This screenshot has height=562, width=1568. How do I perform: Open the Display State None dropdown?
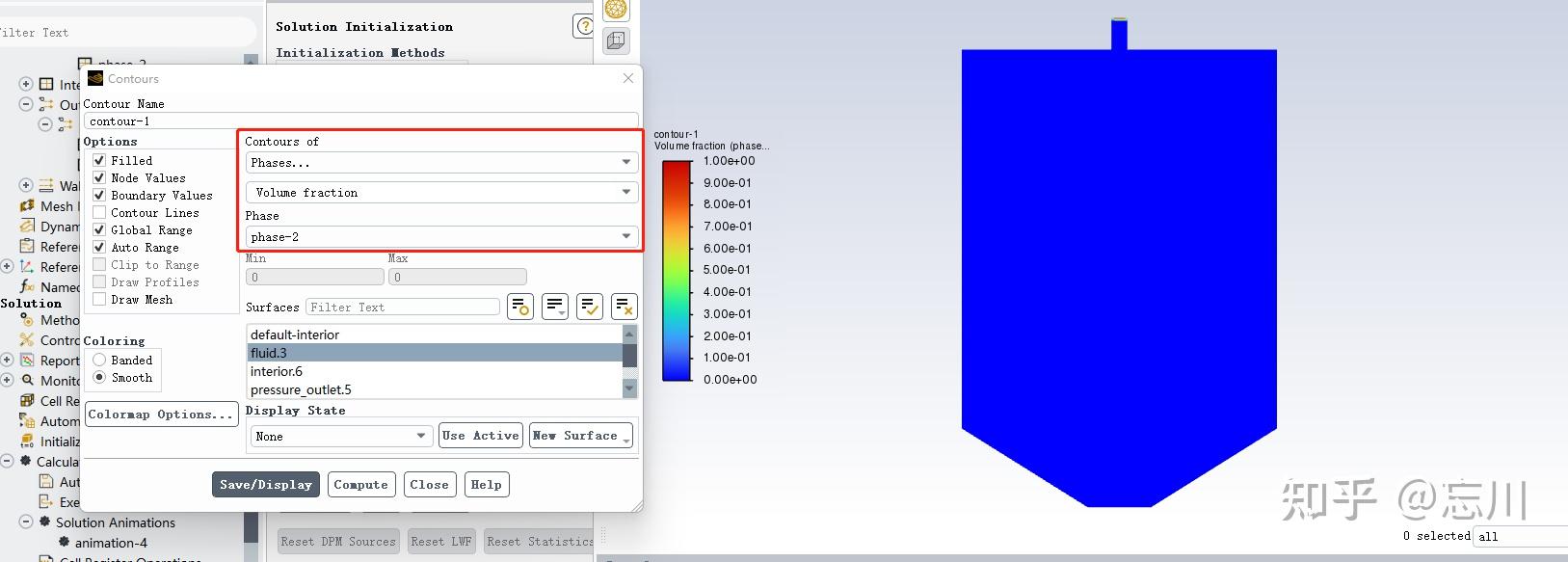point(340,436)
